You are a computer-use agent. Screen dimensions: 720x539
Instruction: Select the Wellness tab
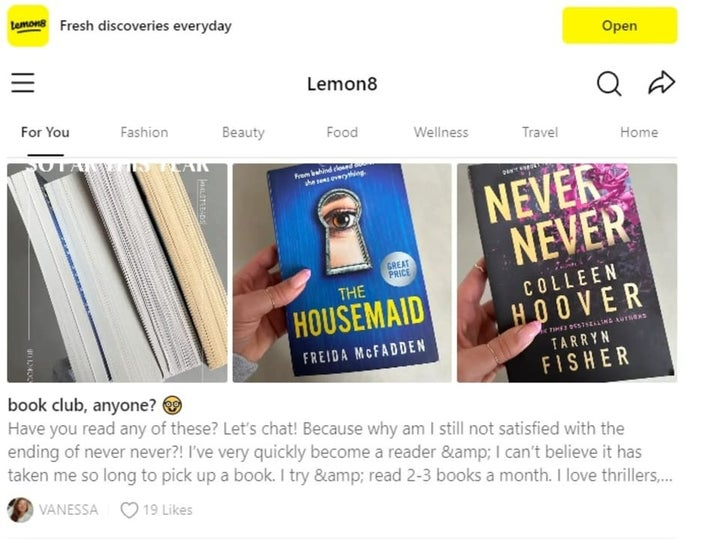point(441,132)
